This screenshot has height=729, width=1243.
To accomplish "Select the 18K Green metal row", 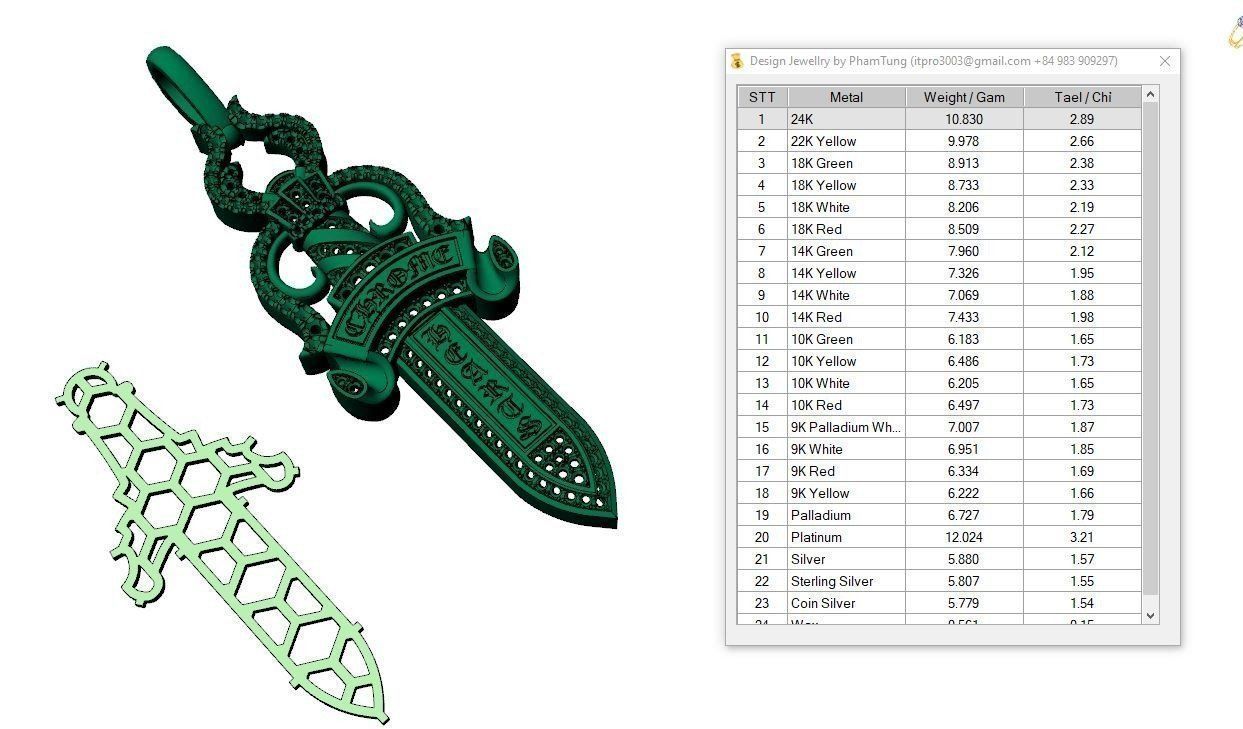I will [x=939, y=163].
